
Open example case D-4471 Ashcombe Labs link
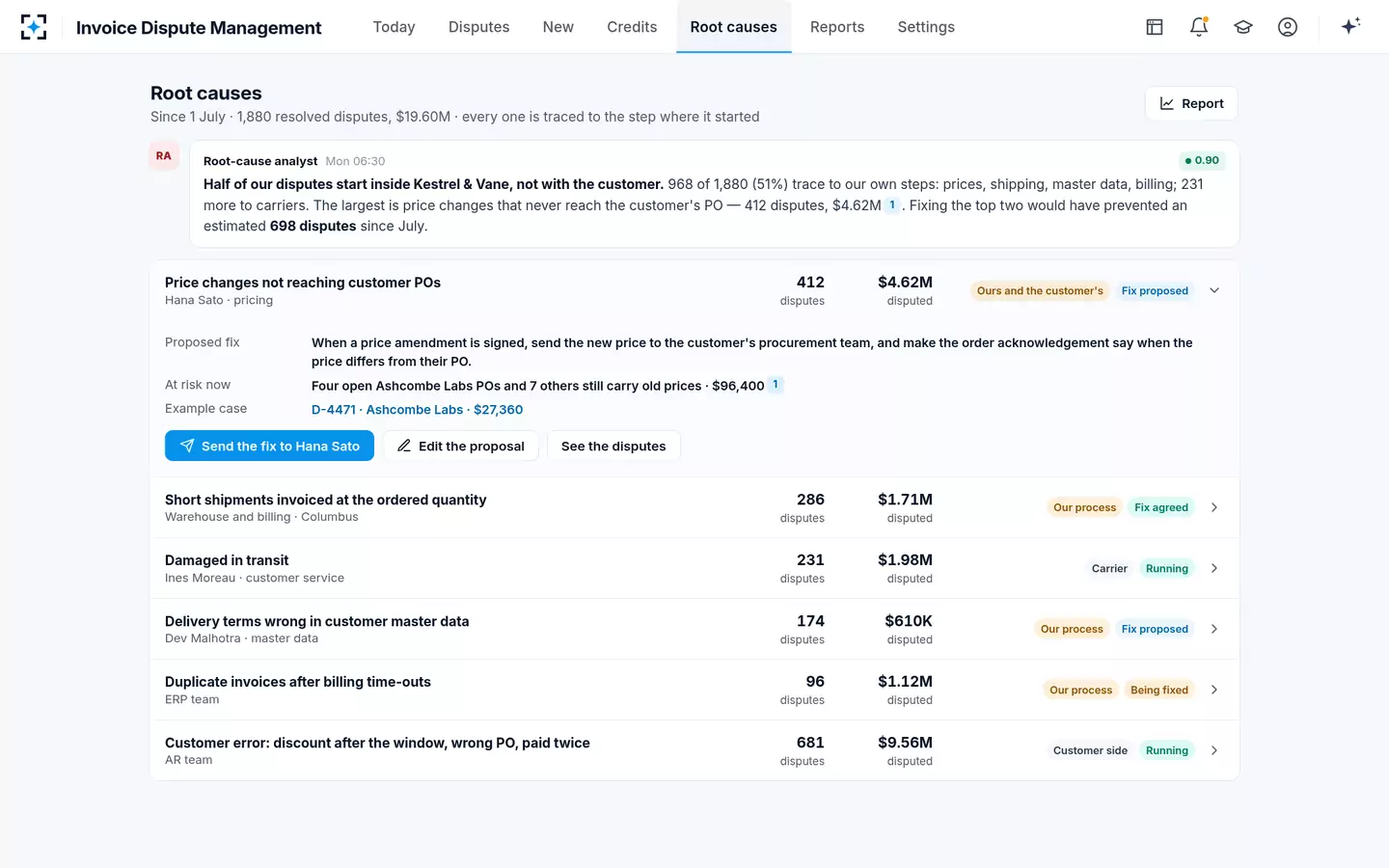click(418, 409)
